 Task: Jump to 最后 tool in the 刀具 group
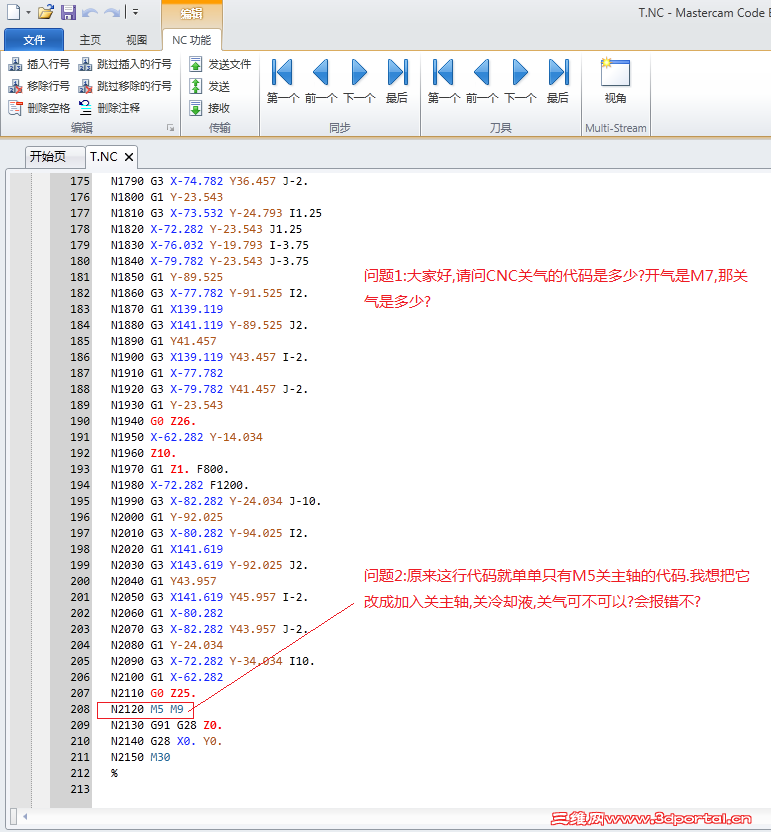click(x=558, y=81)
